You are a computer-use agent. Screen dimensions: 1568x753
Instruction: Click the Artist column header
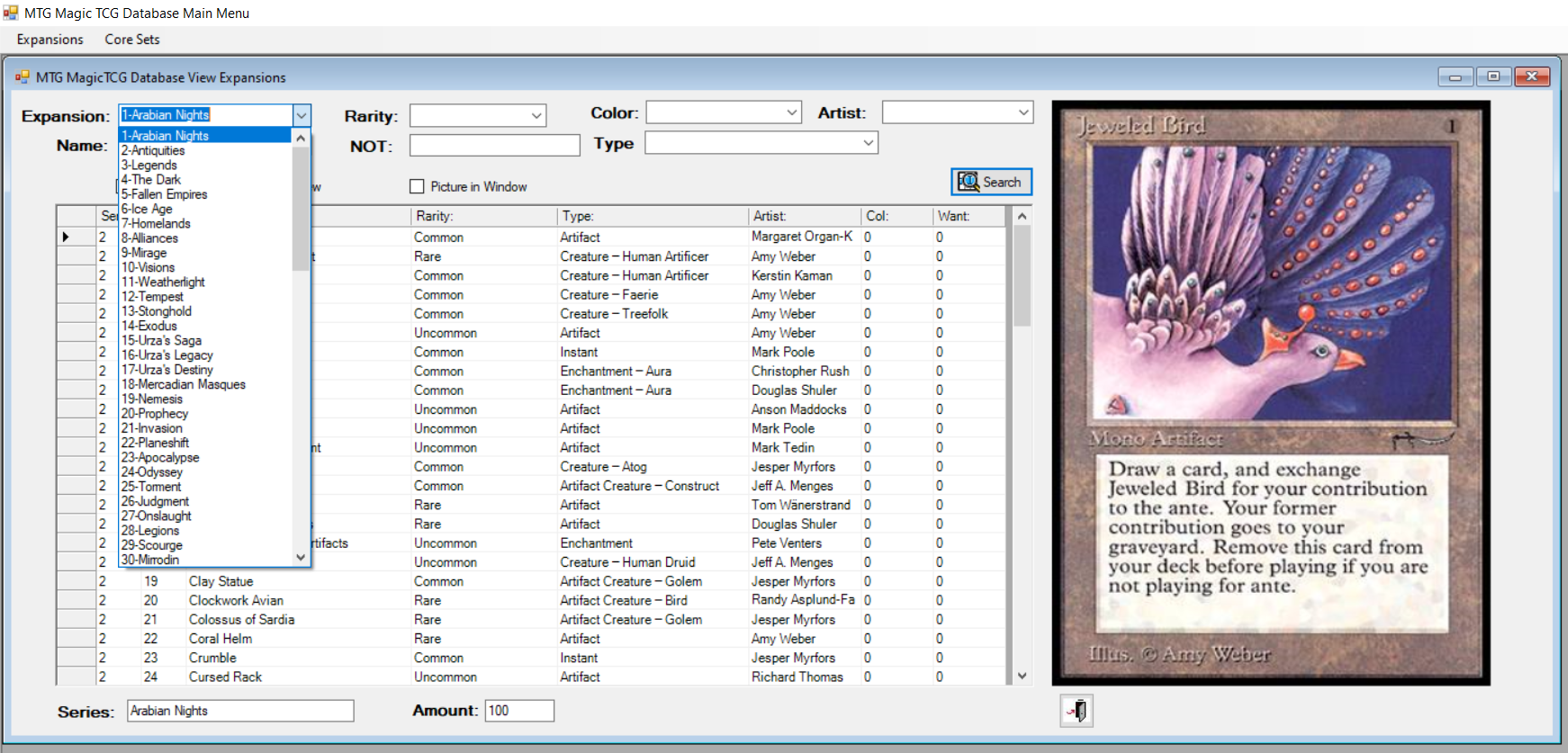click(x=805, y=216)
